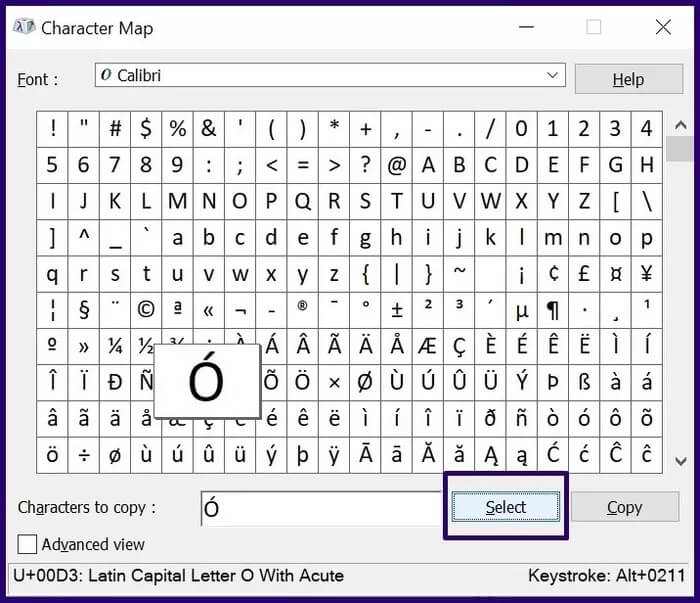
Task: Click the enlarged Ó preview tile
Action: pyautogui.click(x=207, y=381)
